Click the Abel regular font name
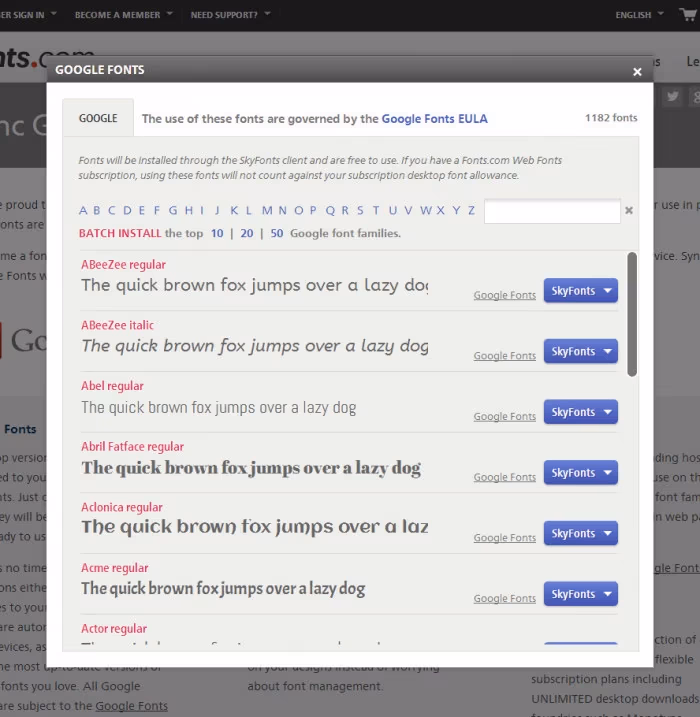Image resolution: width=700 pixels, height=717 pixels. point(112,386)
